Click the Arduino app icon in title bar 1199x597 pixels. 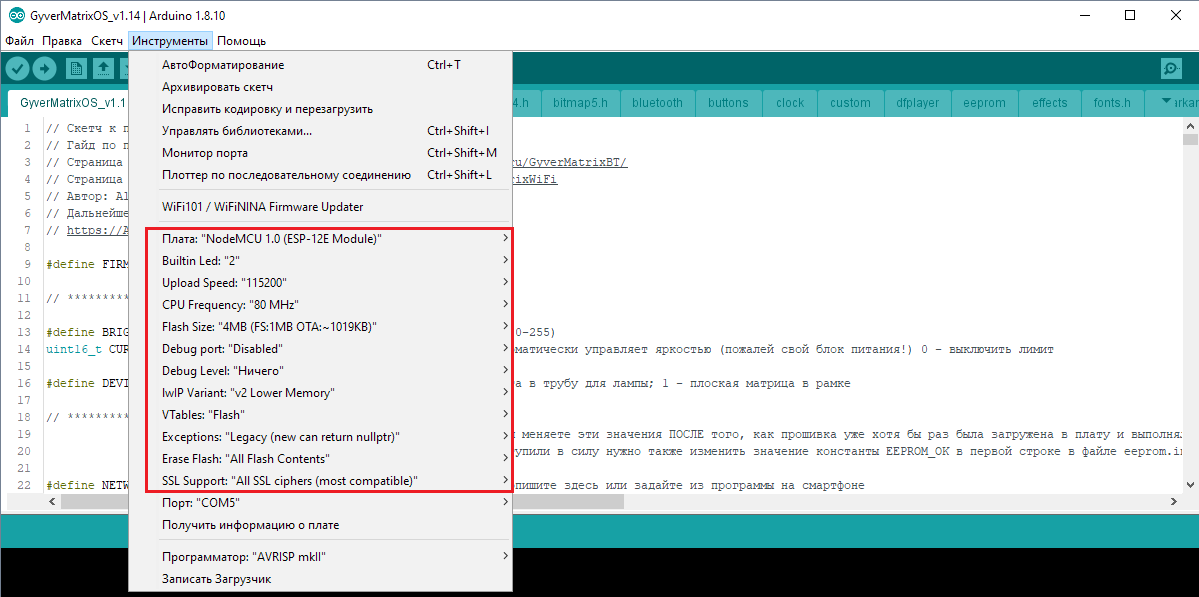click(x=15, y=15)
